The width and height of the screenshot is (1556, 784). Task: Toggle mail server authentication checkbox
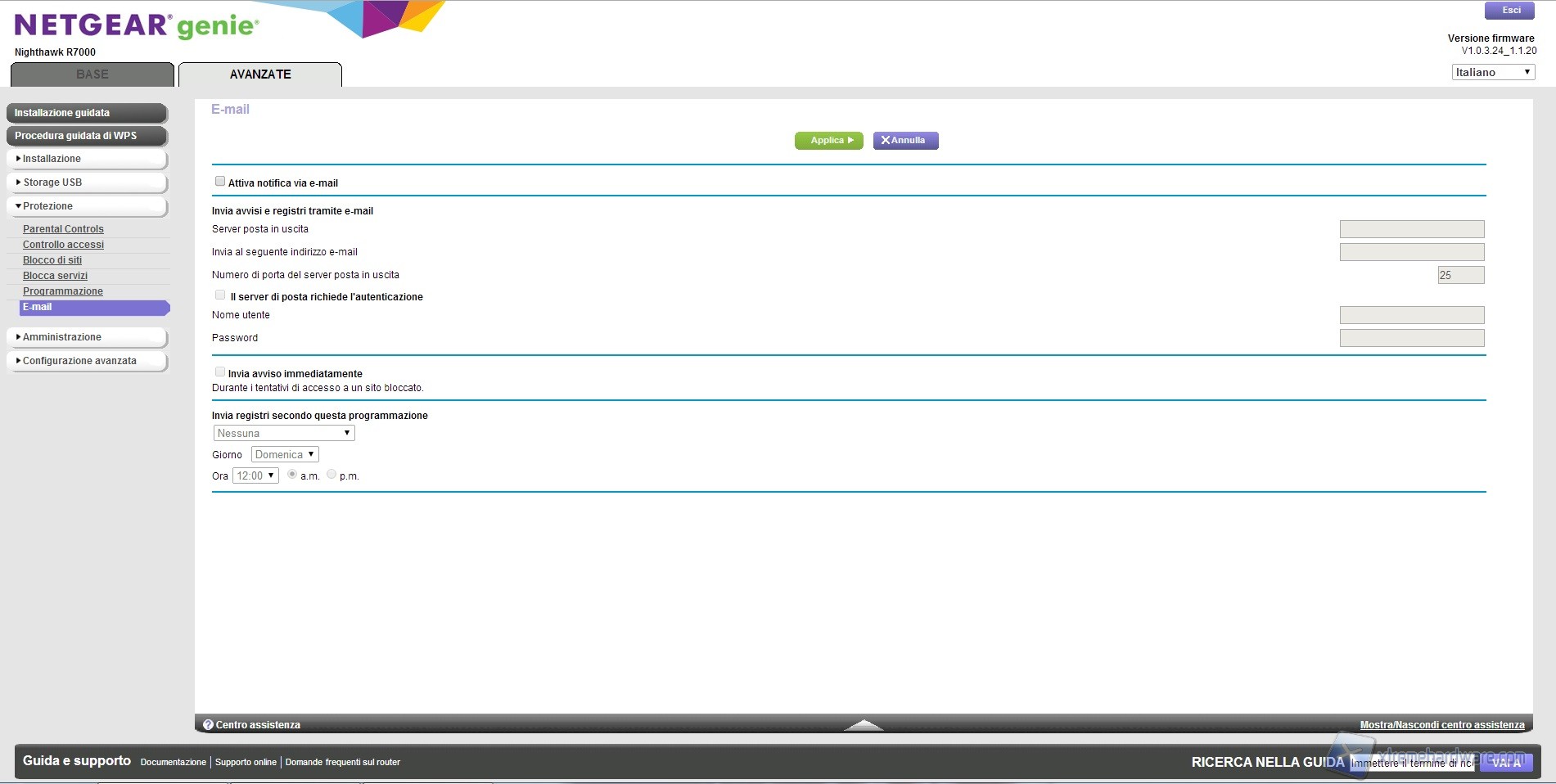tap(220, 295)
